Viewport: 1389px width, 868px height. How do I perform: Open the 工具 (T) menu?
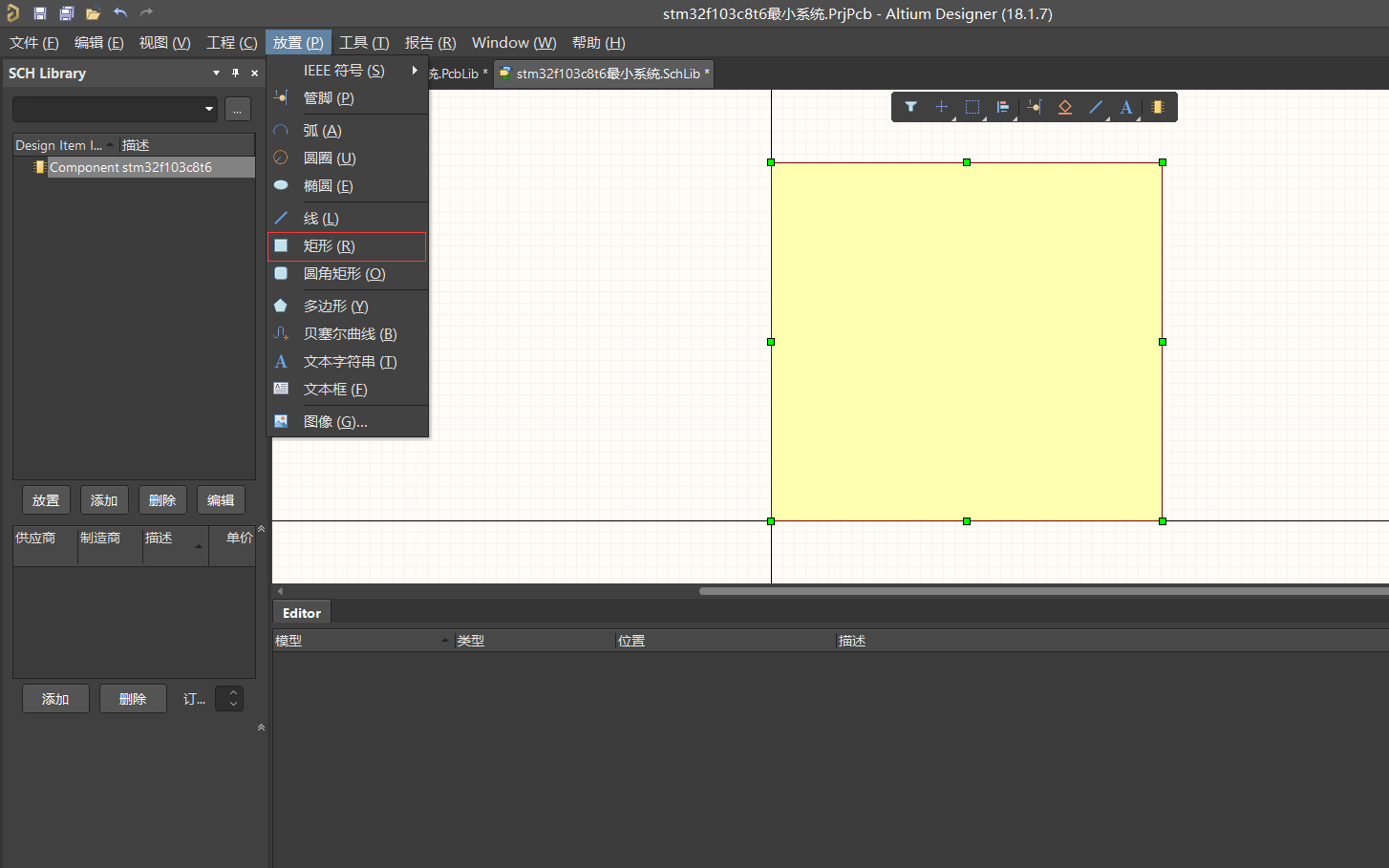(364, 43)
